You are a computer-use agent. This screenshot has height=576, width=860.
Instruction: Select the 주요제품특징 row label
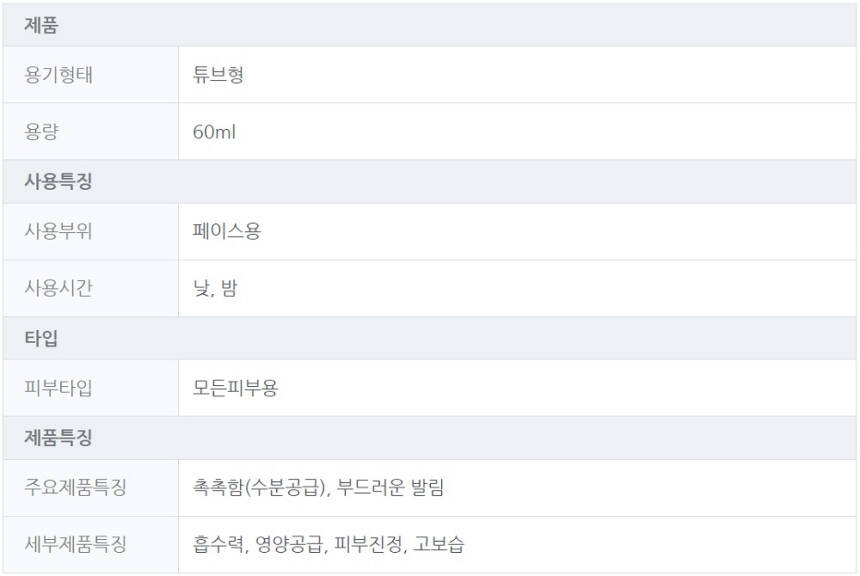point(75,488)
